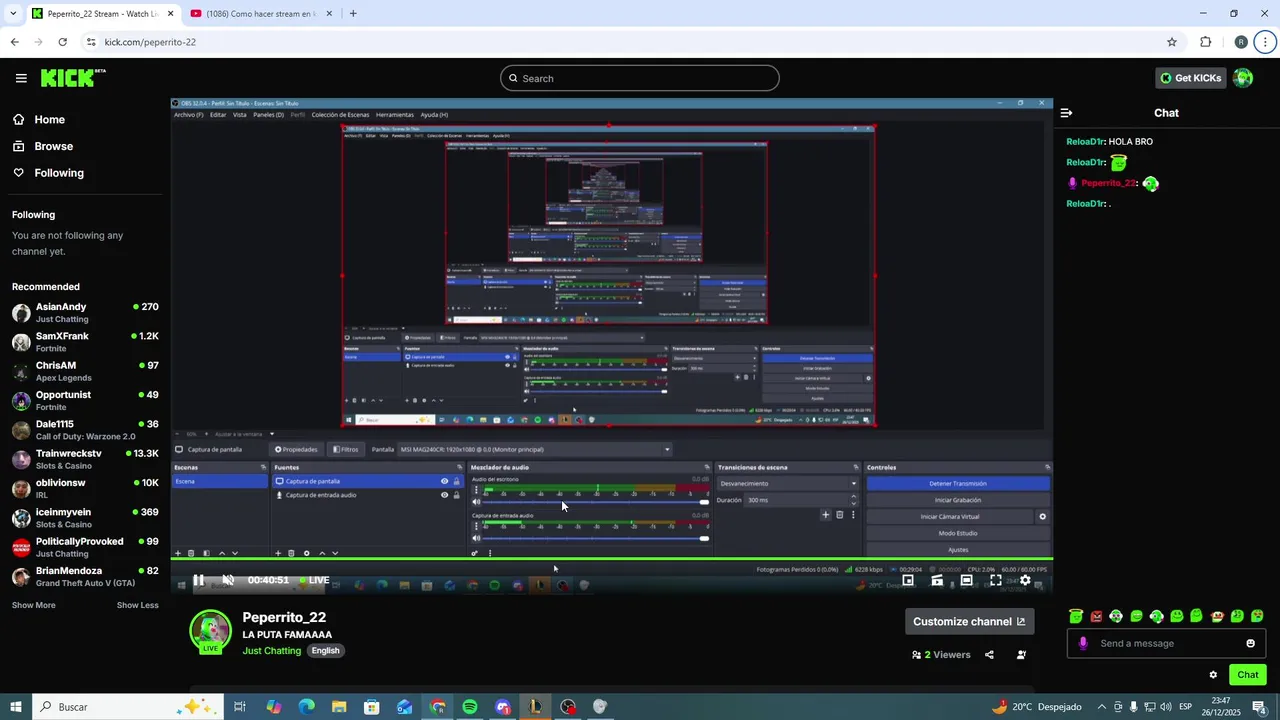Open Spotify from the taskbar
Viewport: 1280px width, 720px height.
tap(470, 707)
